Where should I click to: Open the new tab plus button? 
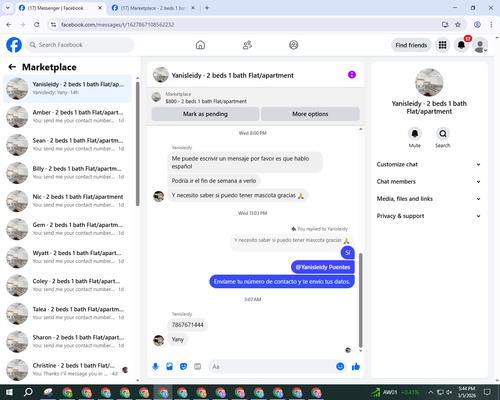pyautogui.click(x=207, y=8)
